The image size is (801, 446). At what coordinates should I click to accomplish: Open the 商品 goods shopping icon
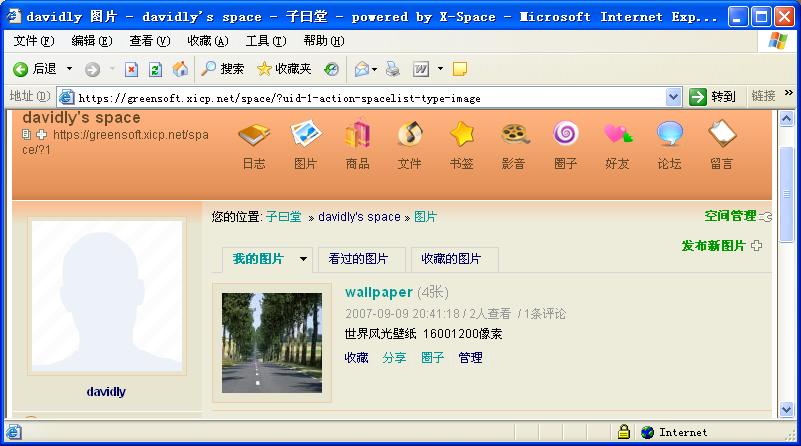point(358,133)
